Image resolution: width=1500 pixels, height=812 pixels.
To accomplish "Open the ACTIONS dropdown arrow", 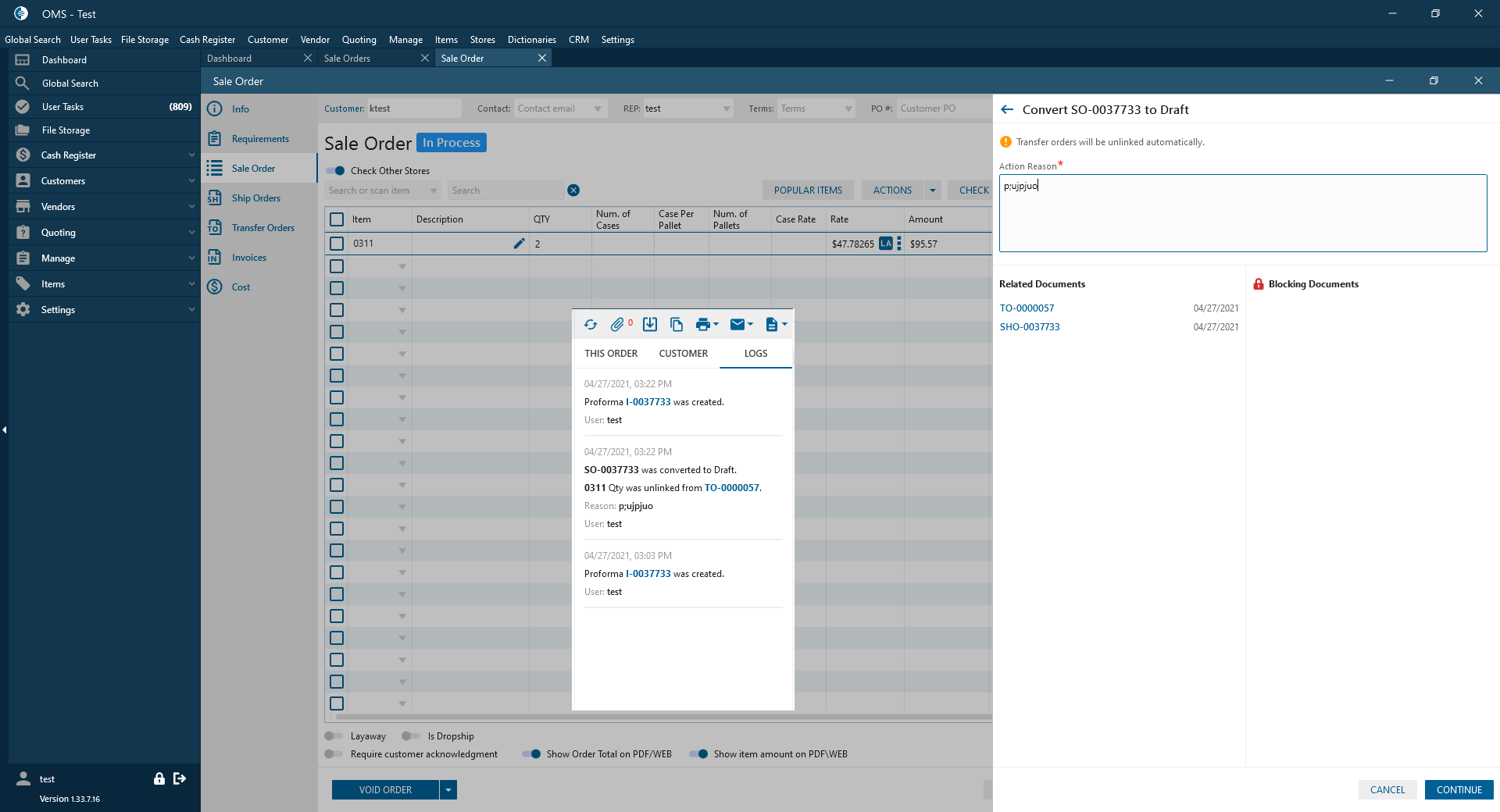I will [x=933, y=191].
